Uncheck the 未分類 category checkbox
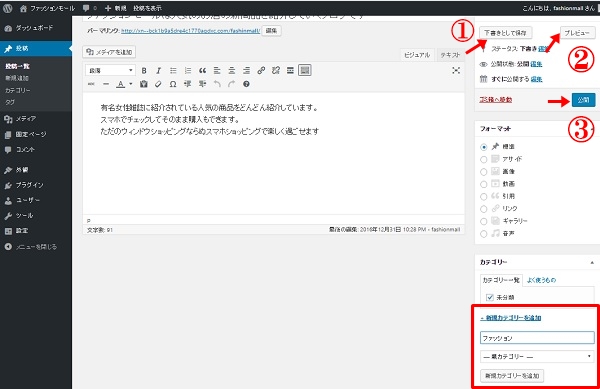Image resolution: width=600 pixels, height=389 pixels. coord(490,297)
